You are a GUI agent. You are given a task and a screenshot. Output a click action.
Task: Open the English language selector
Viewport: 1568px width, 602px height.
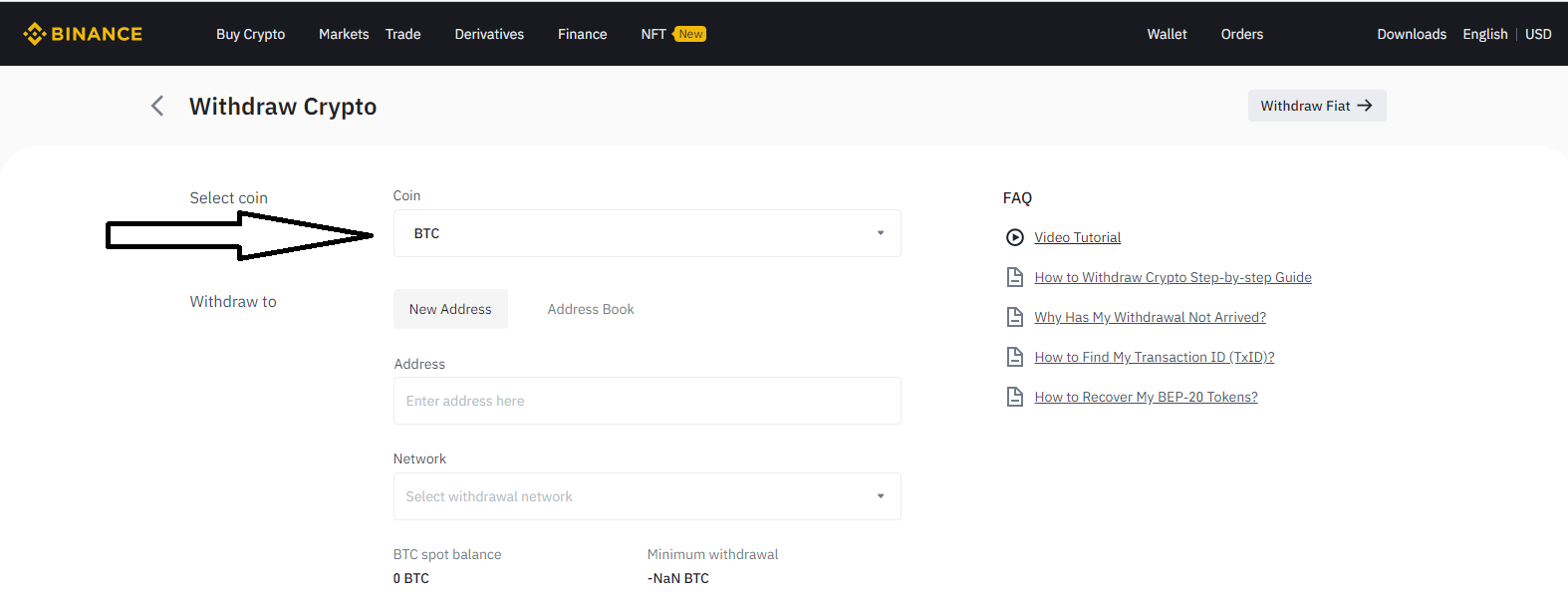pyautogui.click(x=1485, y=34)
